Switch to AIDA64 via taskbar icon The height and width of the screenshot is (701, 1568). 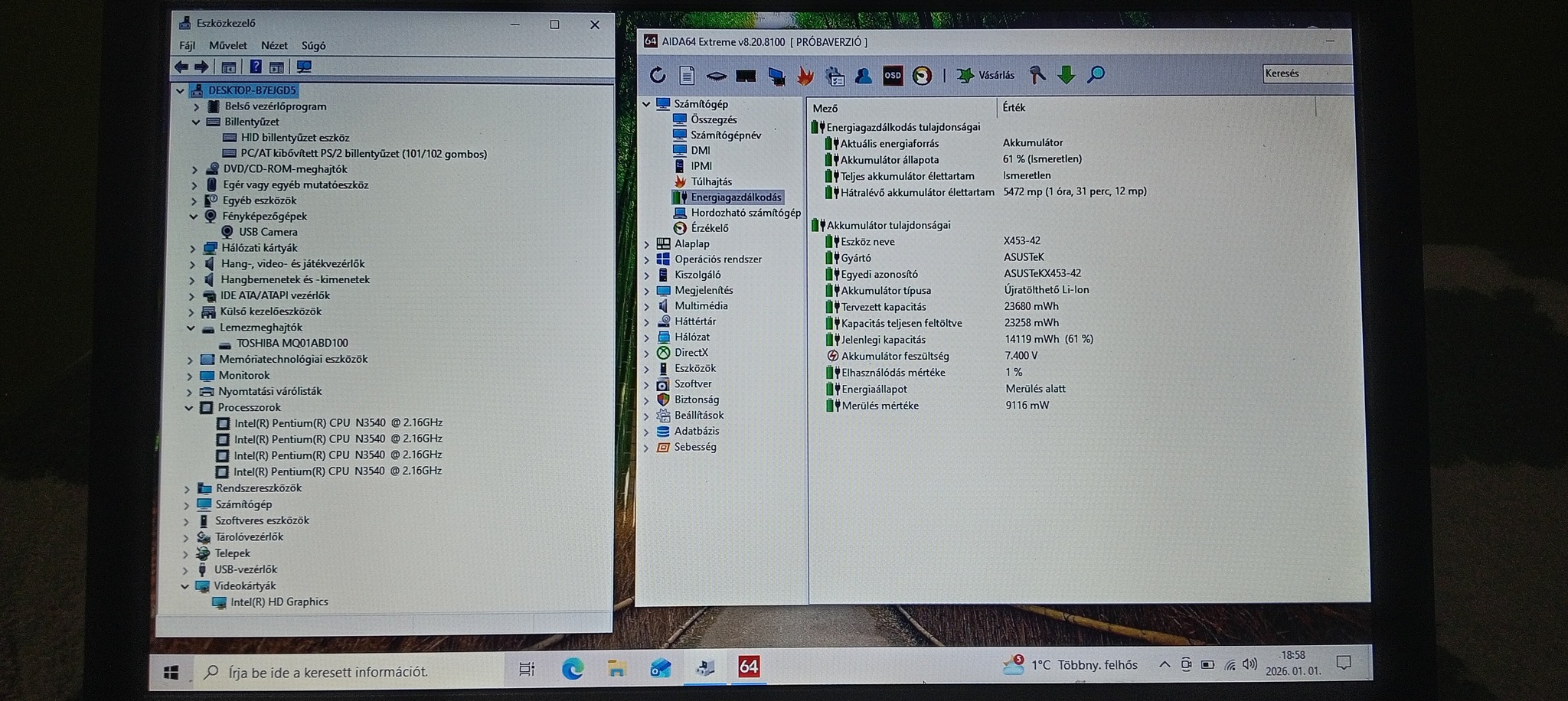click(749, 667)
